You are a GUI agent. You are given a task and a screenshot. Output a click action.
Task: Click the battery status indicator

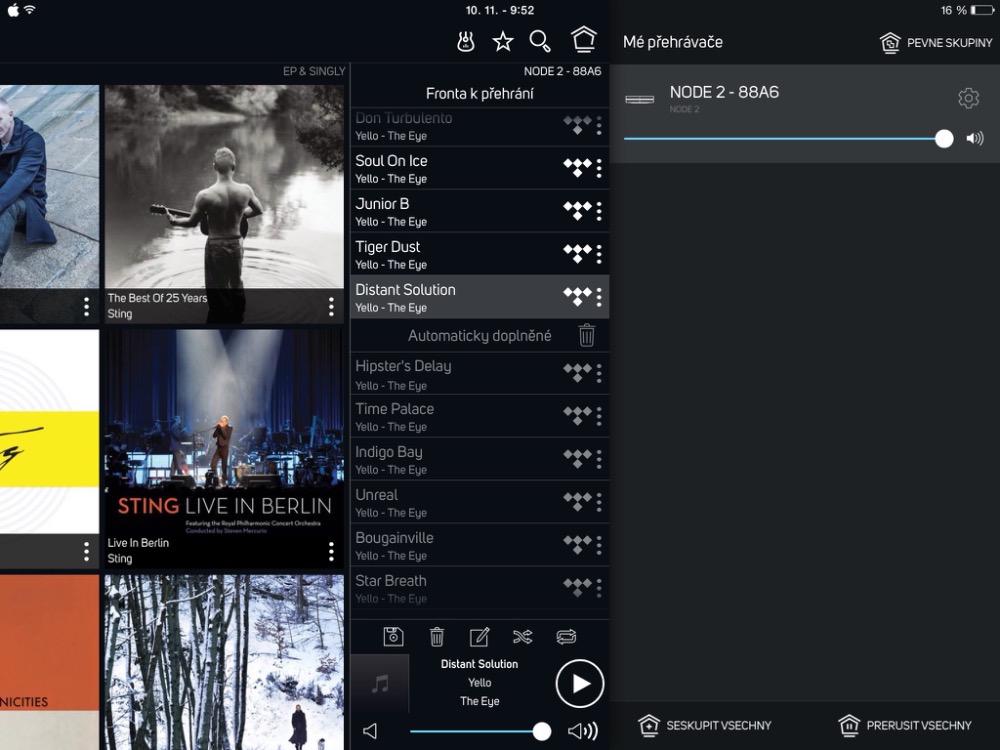click(982, 10)
